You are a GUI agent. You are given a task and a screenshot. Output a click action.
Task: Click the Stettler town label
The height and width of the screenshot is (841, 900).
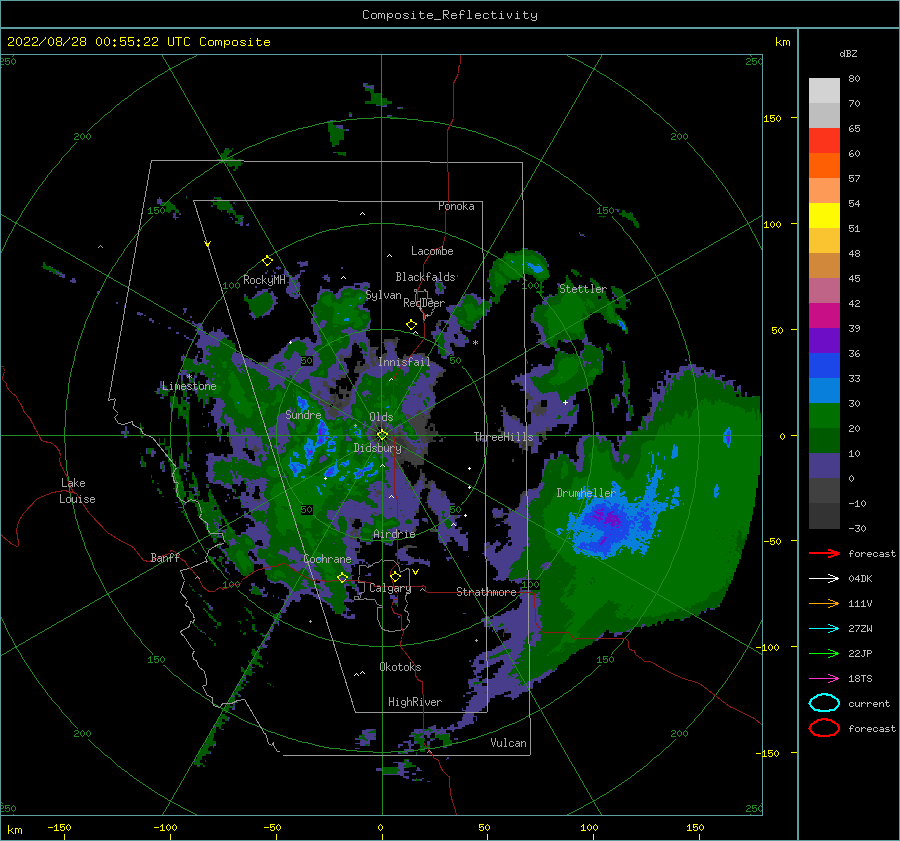tap(583, 289)
